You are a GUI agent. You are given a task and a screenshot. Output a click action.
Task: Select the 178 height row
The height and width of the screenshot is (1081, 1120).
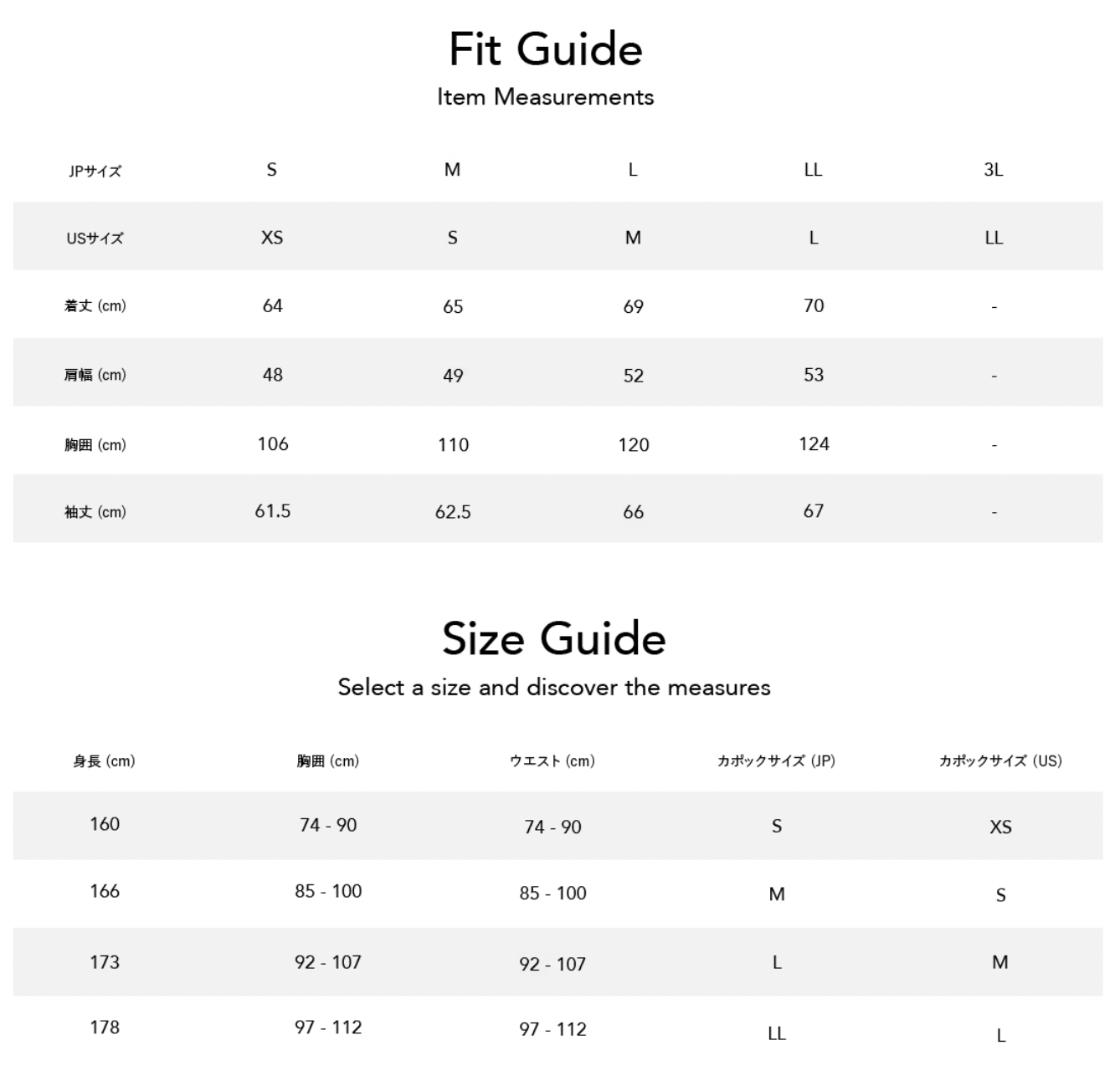tap(105, 1027)
